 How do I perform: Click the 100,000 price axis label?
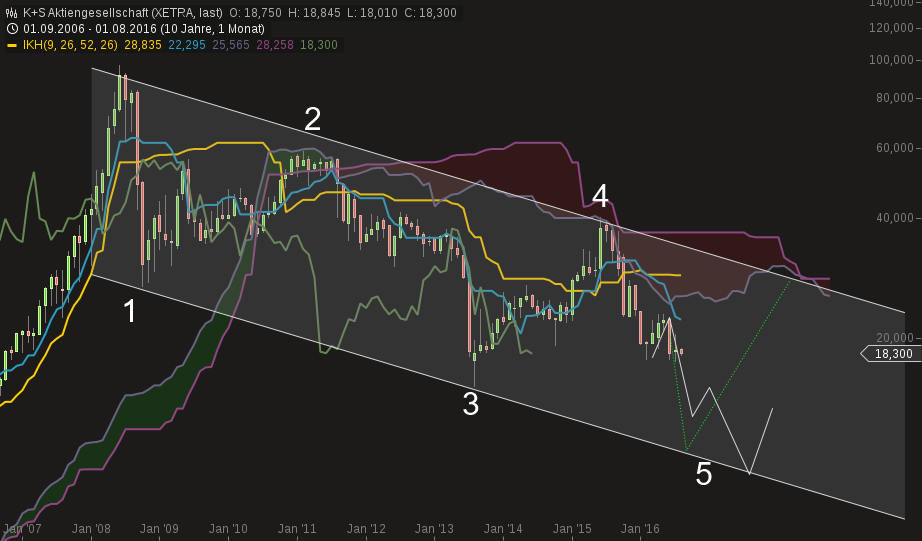point(891,60)
